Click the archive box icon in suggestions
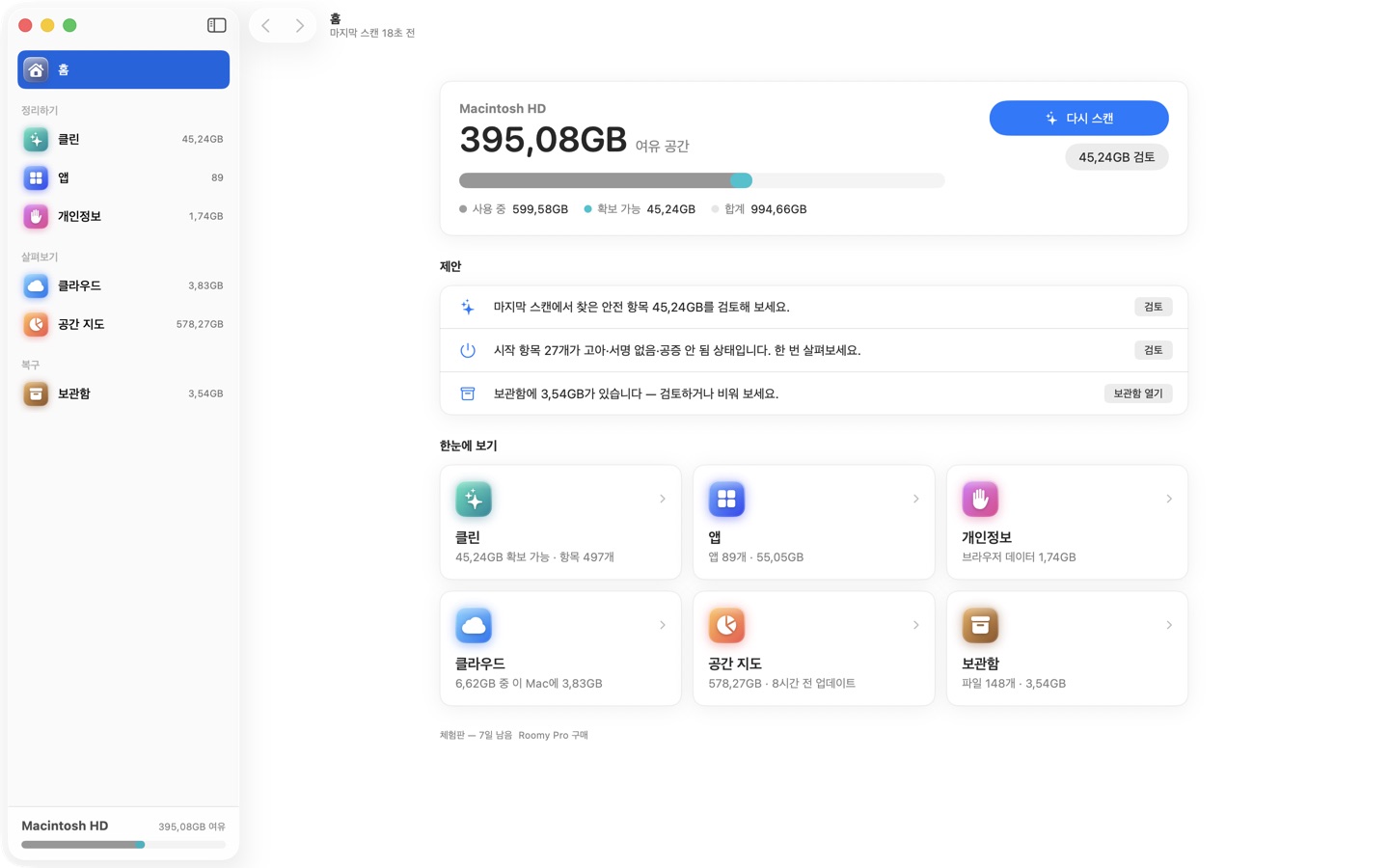Viewport: 1389px width, 868px height. click(x=468, y=393)
